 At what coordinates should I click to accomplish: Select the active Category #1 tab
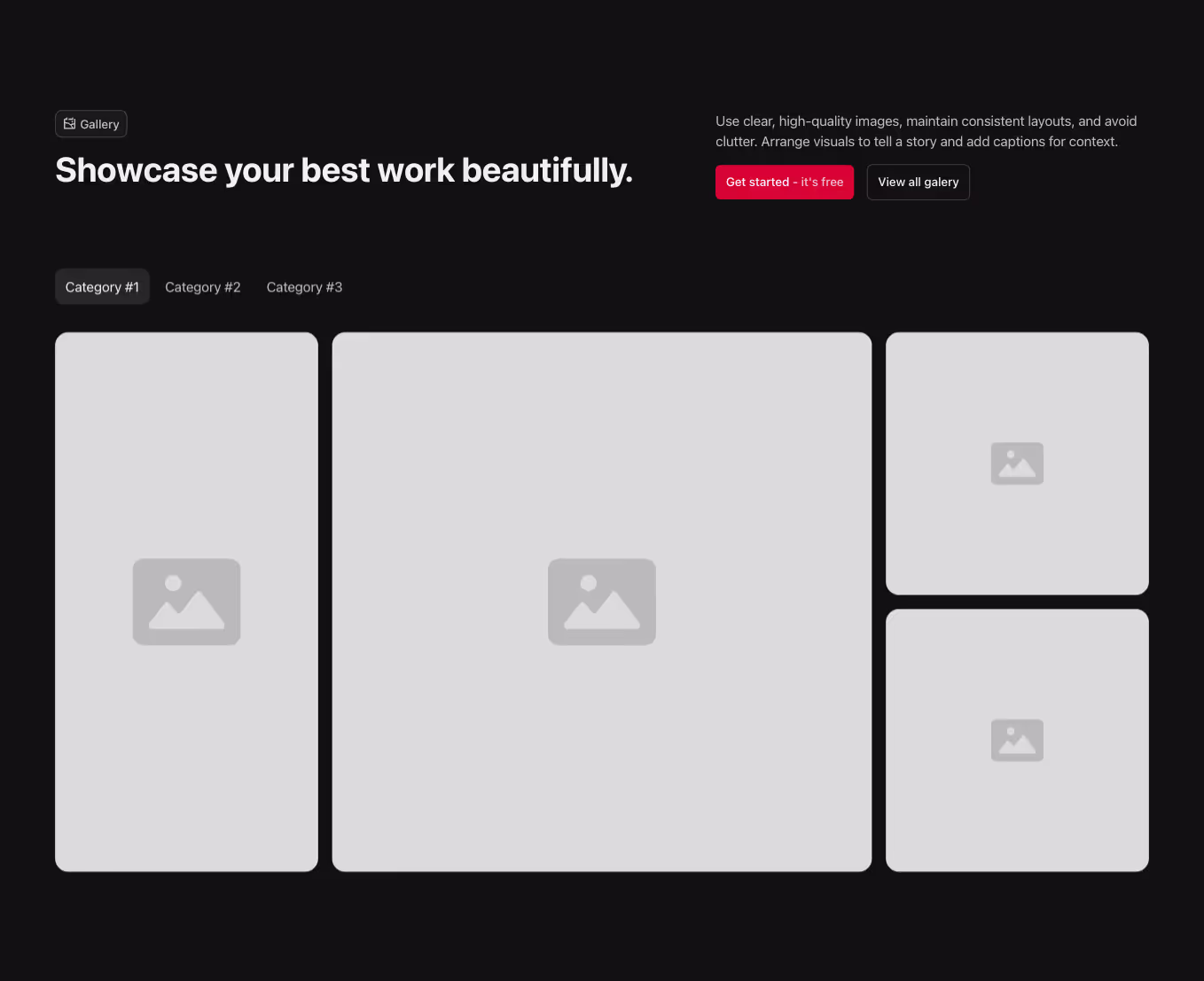[102, 286]
